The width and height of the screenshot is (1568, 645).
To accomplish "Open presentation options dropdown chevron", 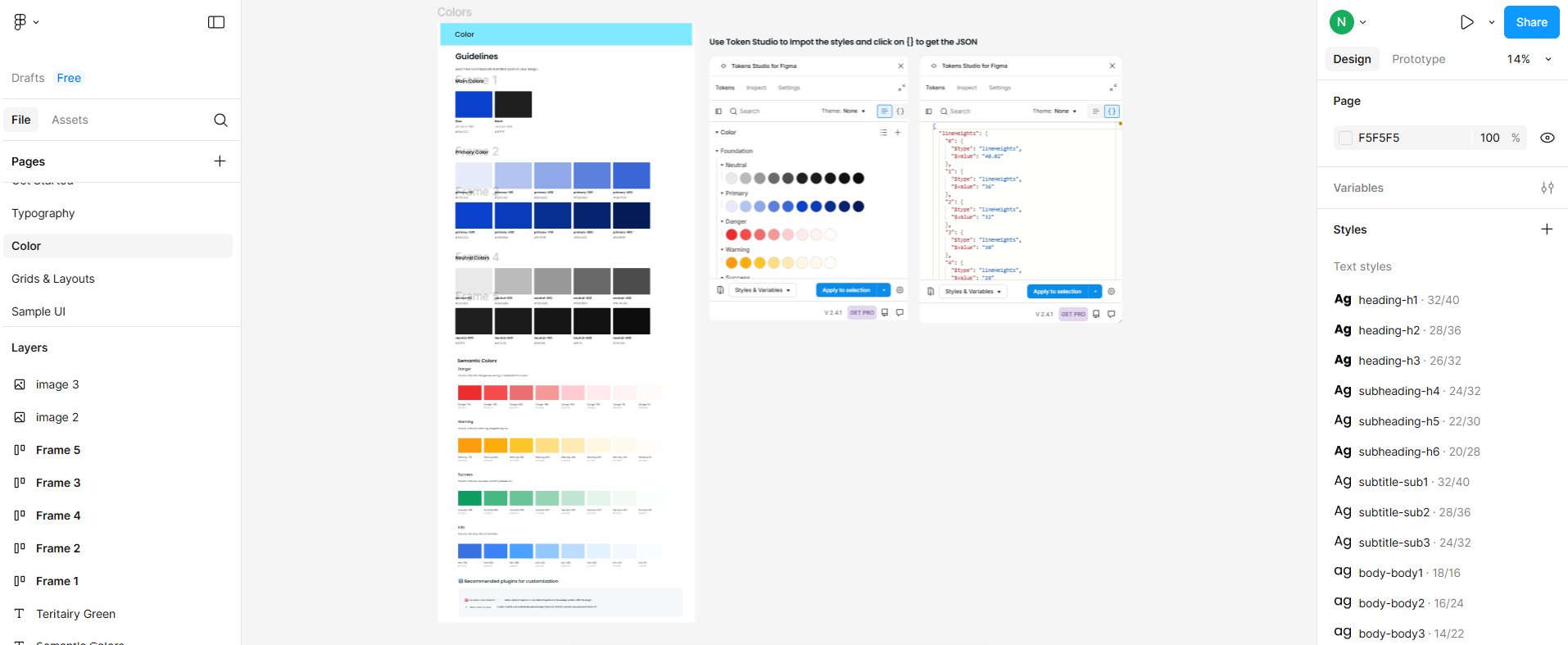I will coord(1492,22).
